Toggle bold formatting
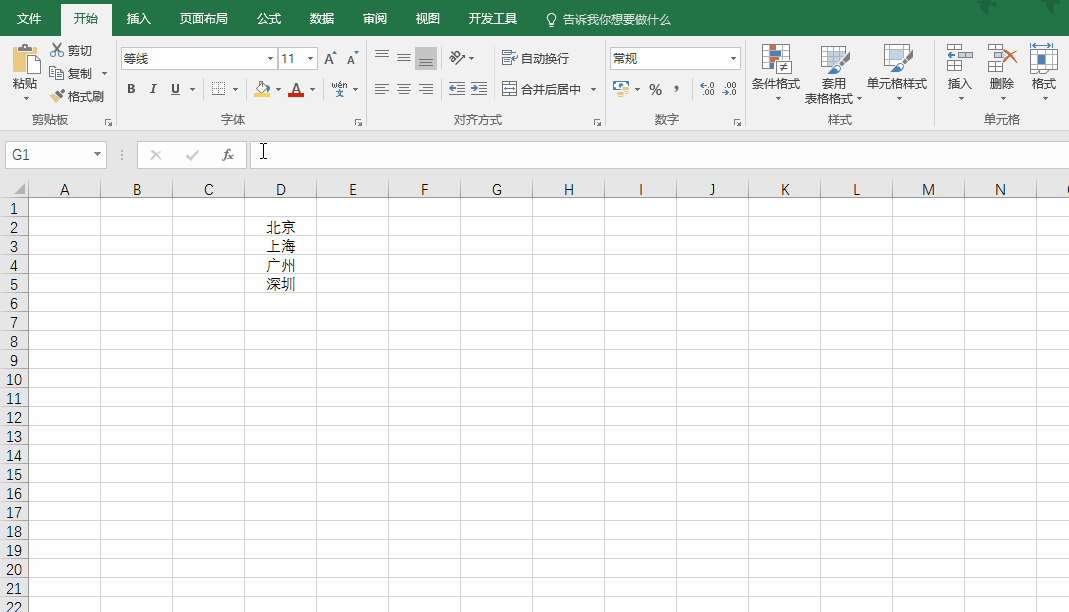The width and height of the screenshot is (1069, 612). pyautogui.click(x=131, y=89)
